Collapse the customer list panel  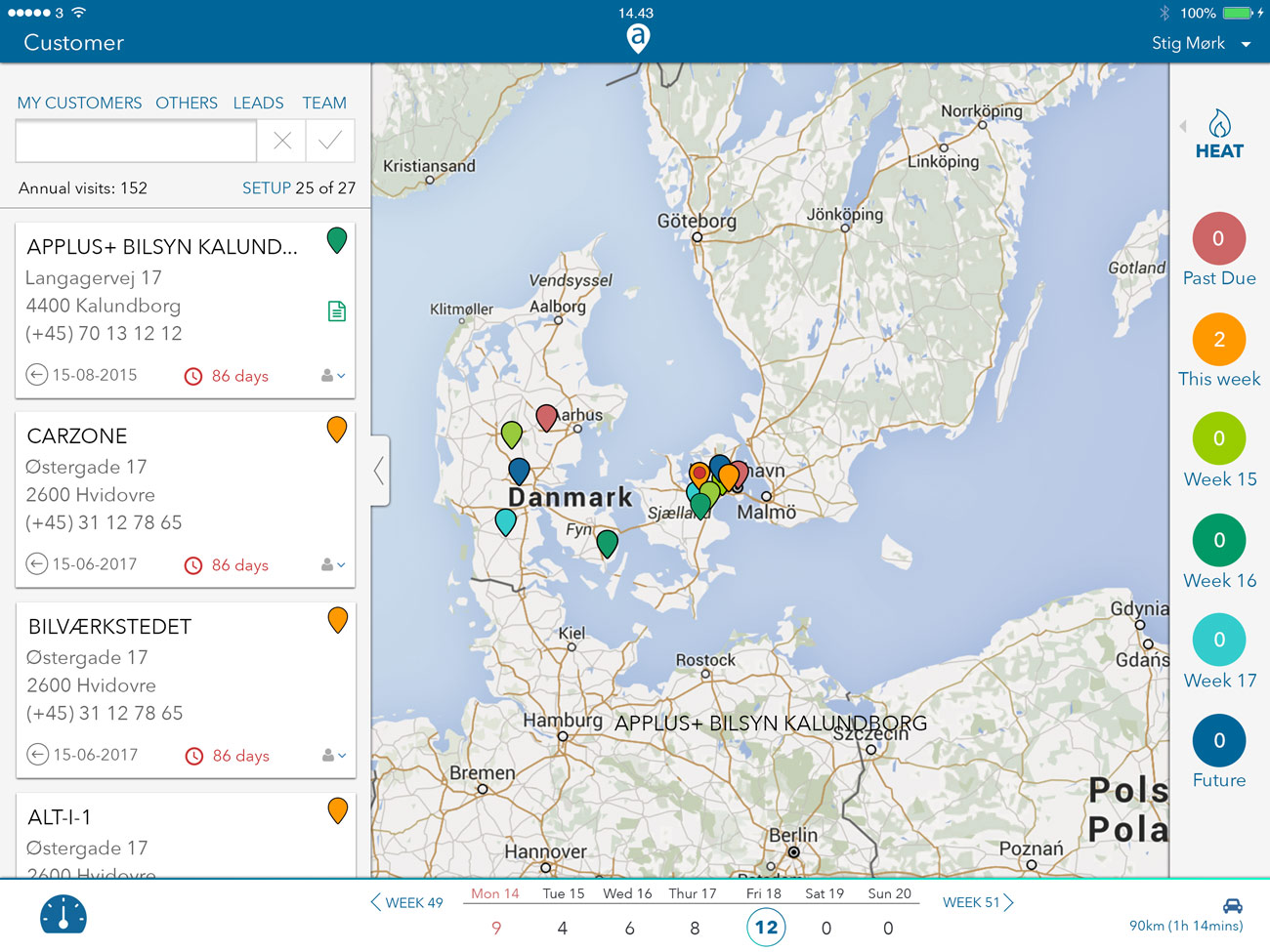click(380, 471)
